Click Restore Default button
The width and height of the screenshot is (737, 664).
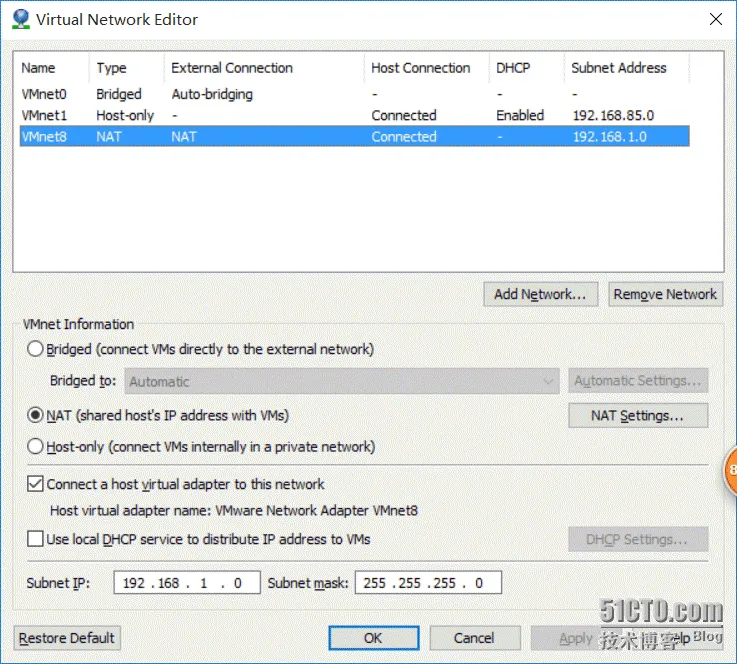point(67,638)
